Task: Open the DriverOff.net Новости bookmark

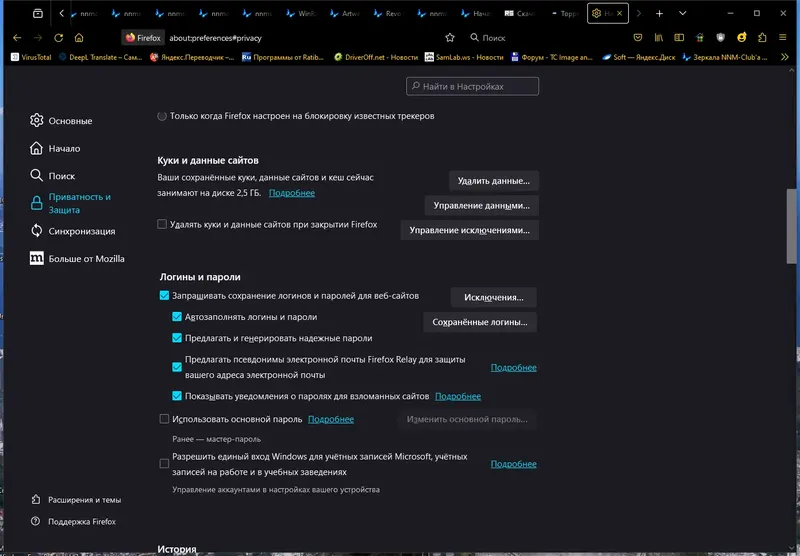Action: [376, 57]
